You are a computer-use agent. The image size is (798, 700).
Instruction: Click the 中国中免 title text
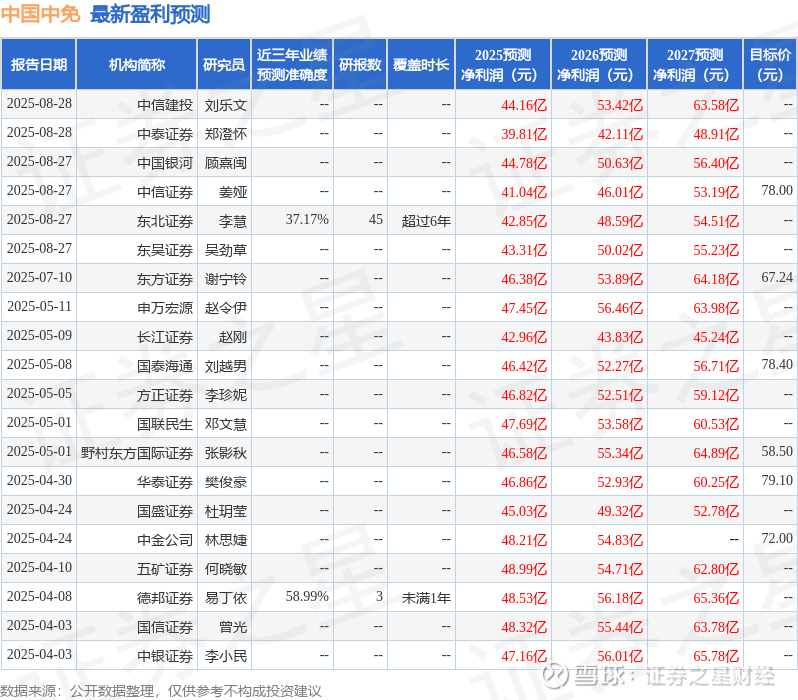click(x=40, y=14)
